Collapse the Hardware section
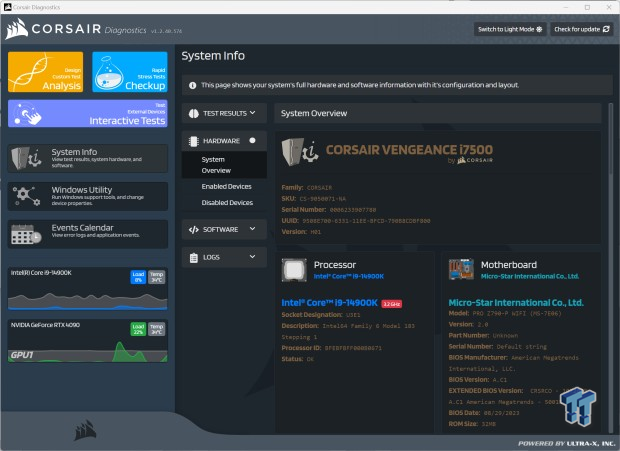Image resolution: width=620 pixels, height=451 pixels. point(224,141)
